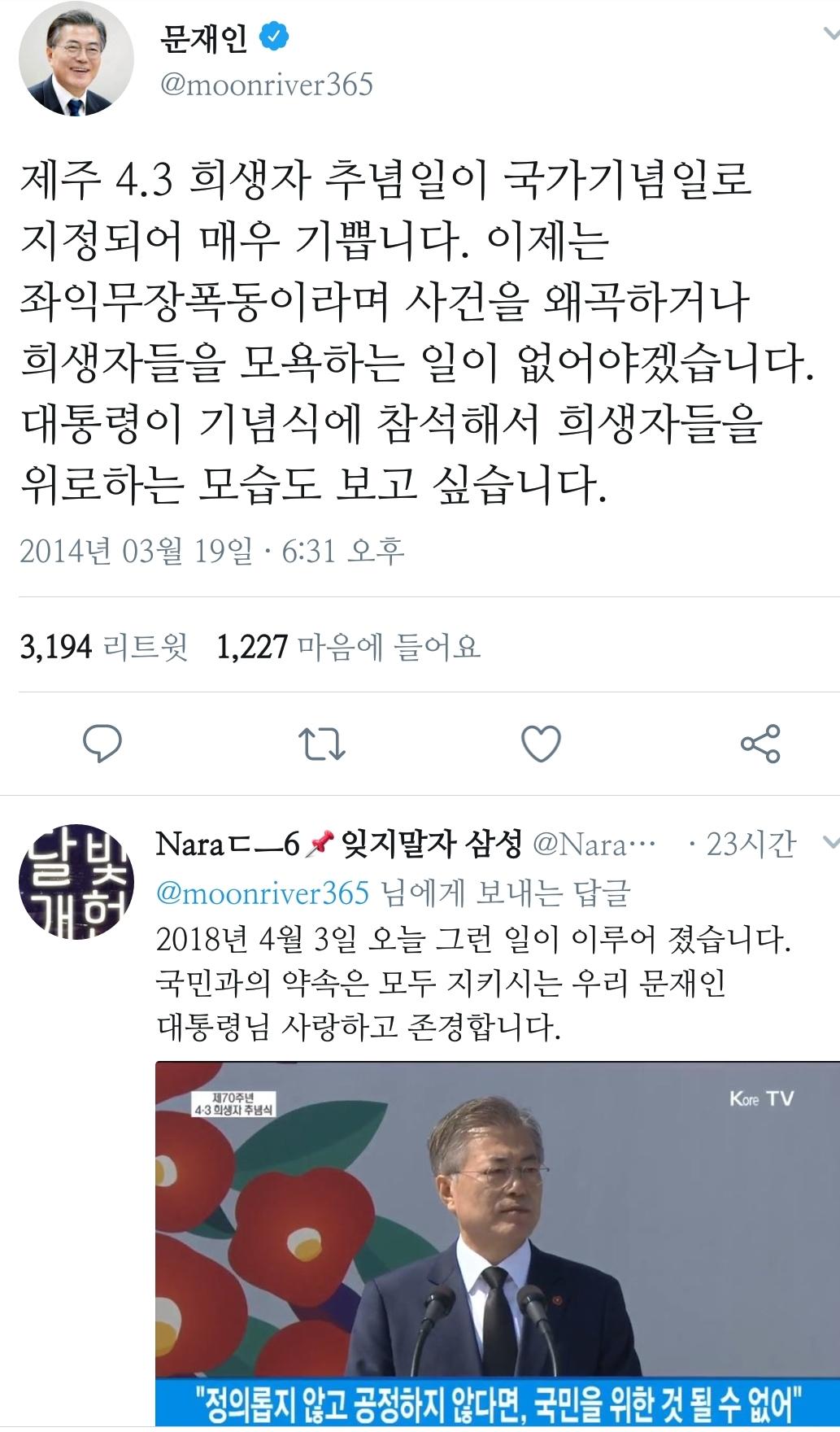The image size is (840, 1432).
Task: Tap the display name 문재인
Action: coord(203,37)
